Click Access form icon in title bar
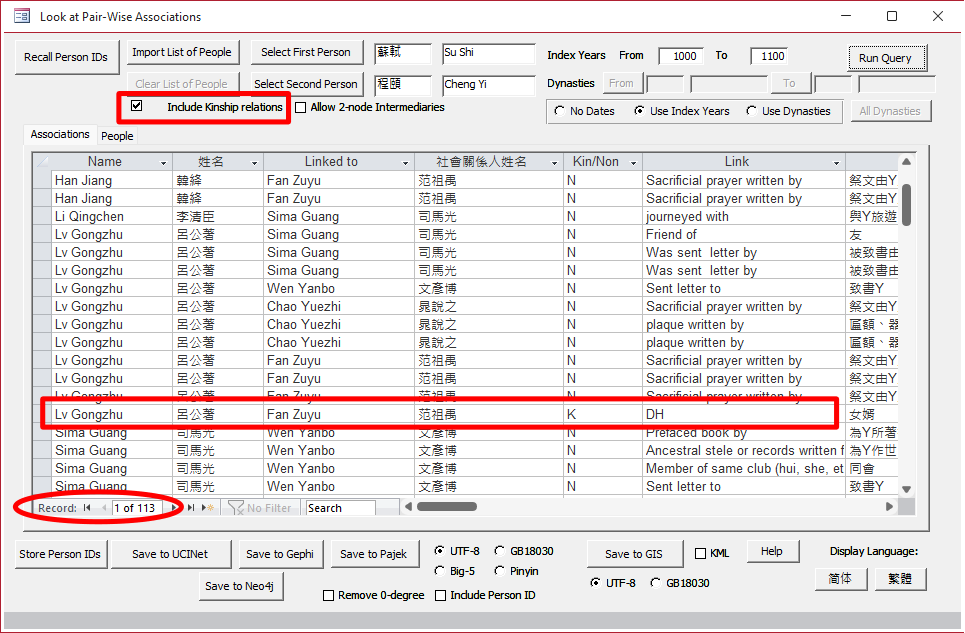Screen dimensions: 965x633 (21, 16)
